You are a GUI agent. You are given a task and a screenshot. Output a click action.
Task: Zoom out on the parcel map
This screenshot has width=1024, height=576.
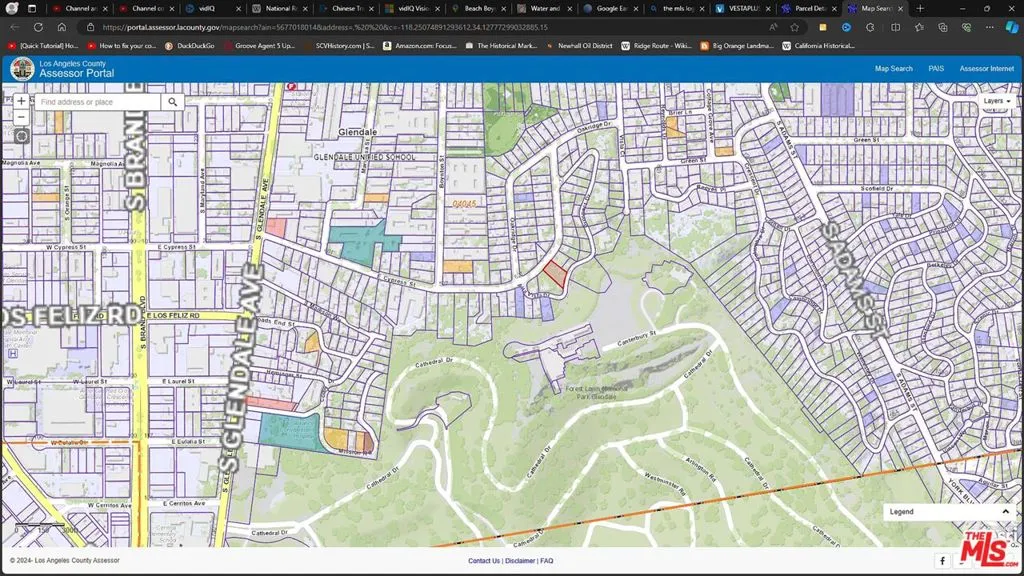[x=21, y=117]
